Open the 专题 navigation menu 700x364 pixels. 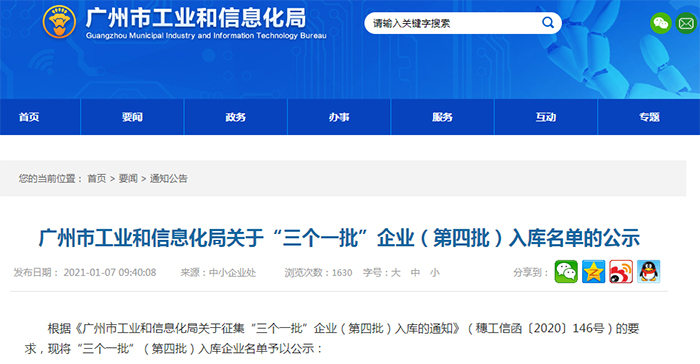(x=649, y=117)
